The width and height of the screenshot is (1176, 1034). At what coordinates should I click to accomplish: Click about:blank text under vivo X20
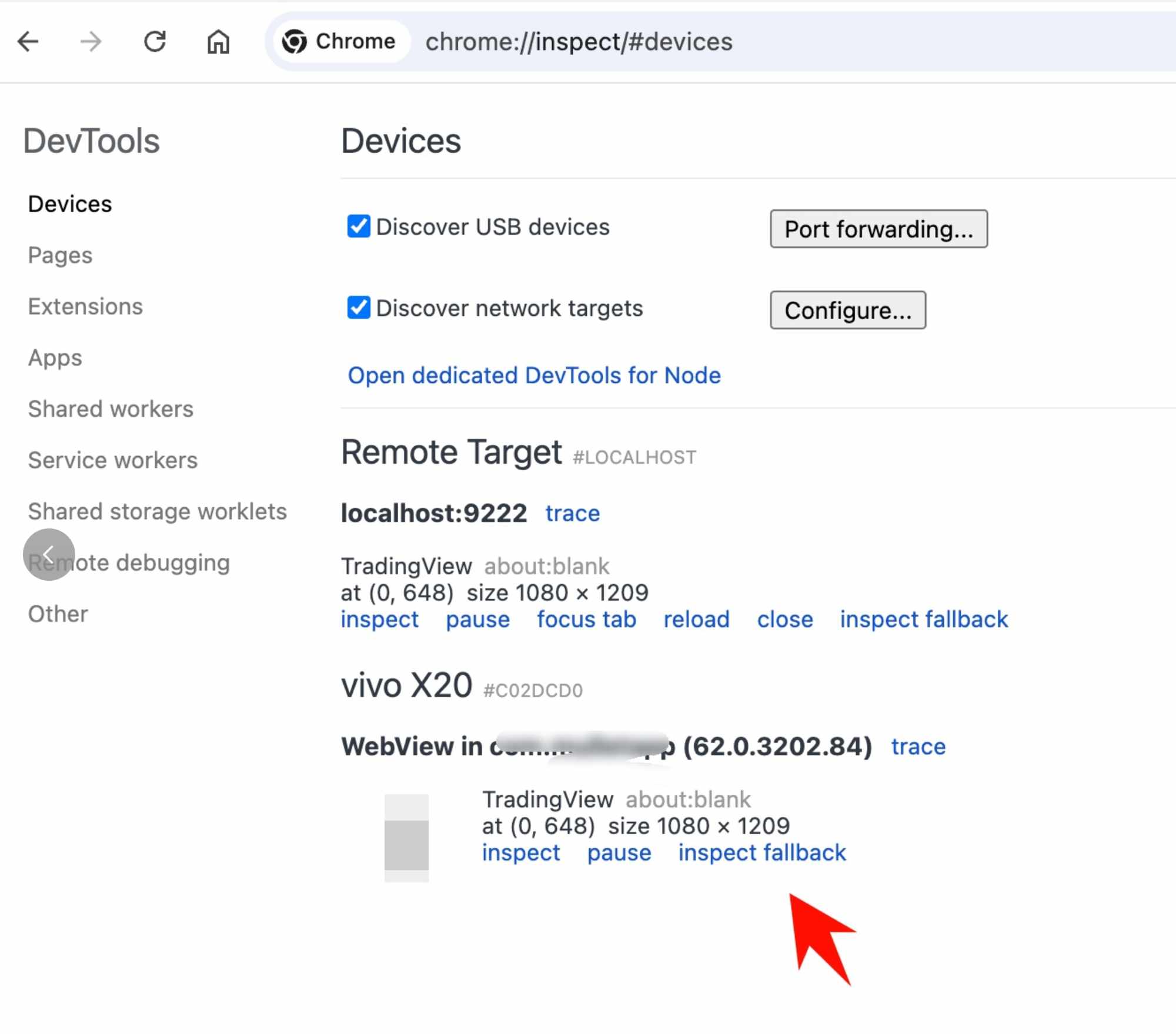688,799
